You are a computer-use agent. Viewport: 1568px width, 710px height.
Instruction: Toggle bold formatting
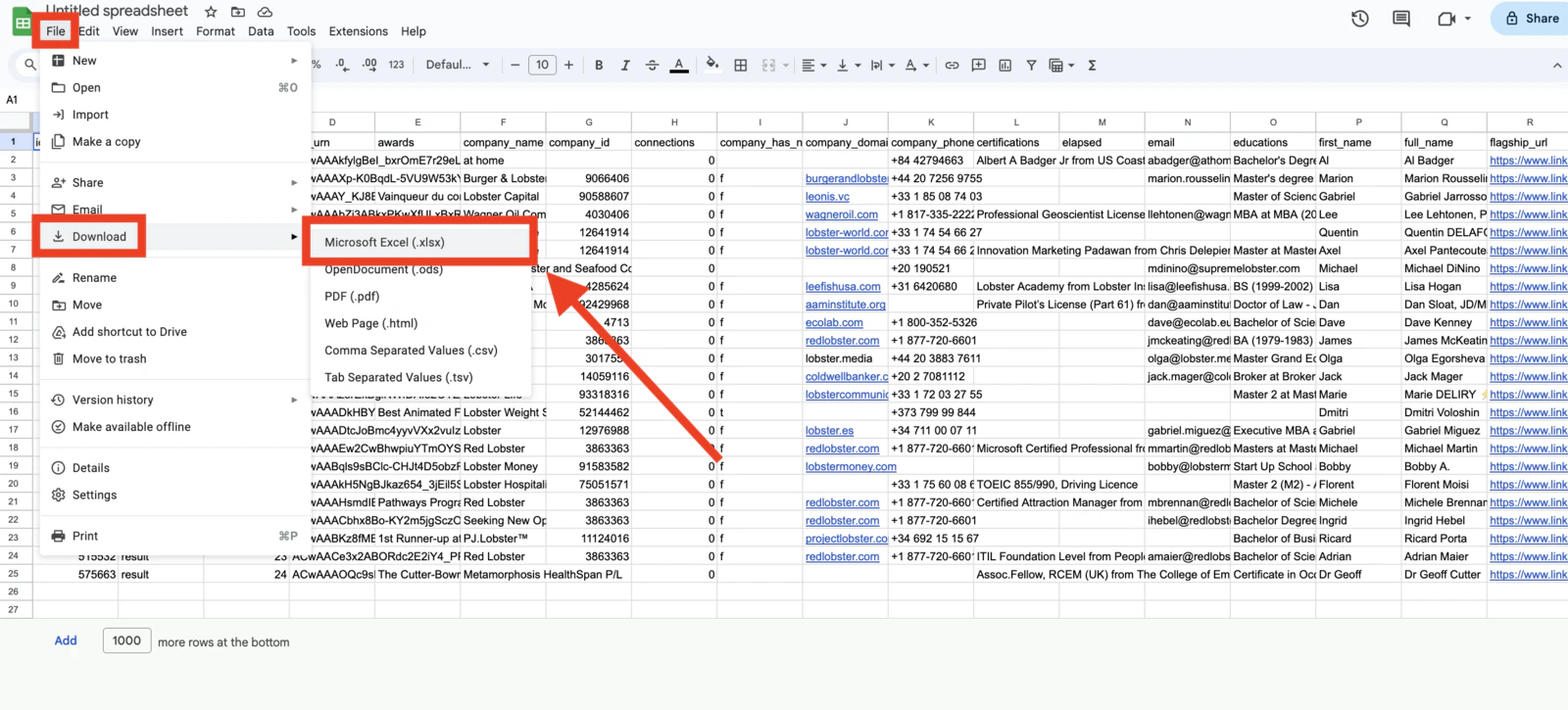click(x=599, y=65)
